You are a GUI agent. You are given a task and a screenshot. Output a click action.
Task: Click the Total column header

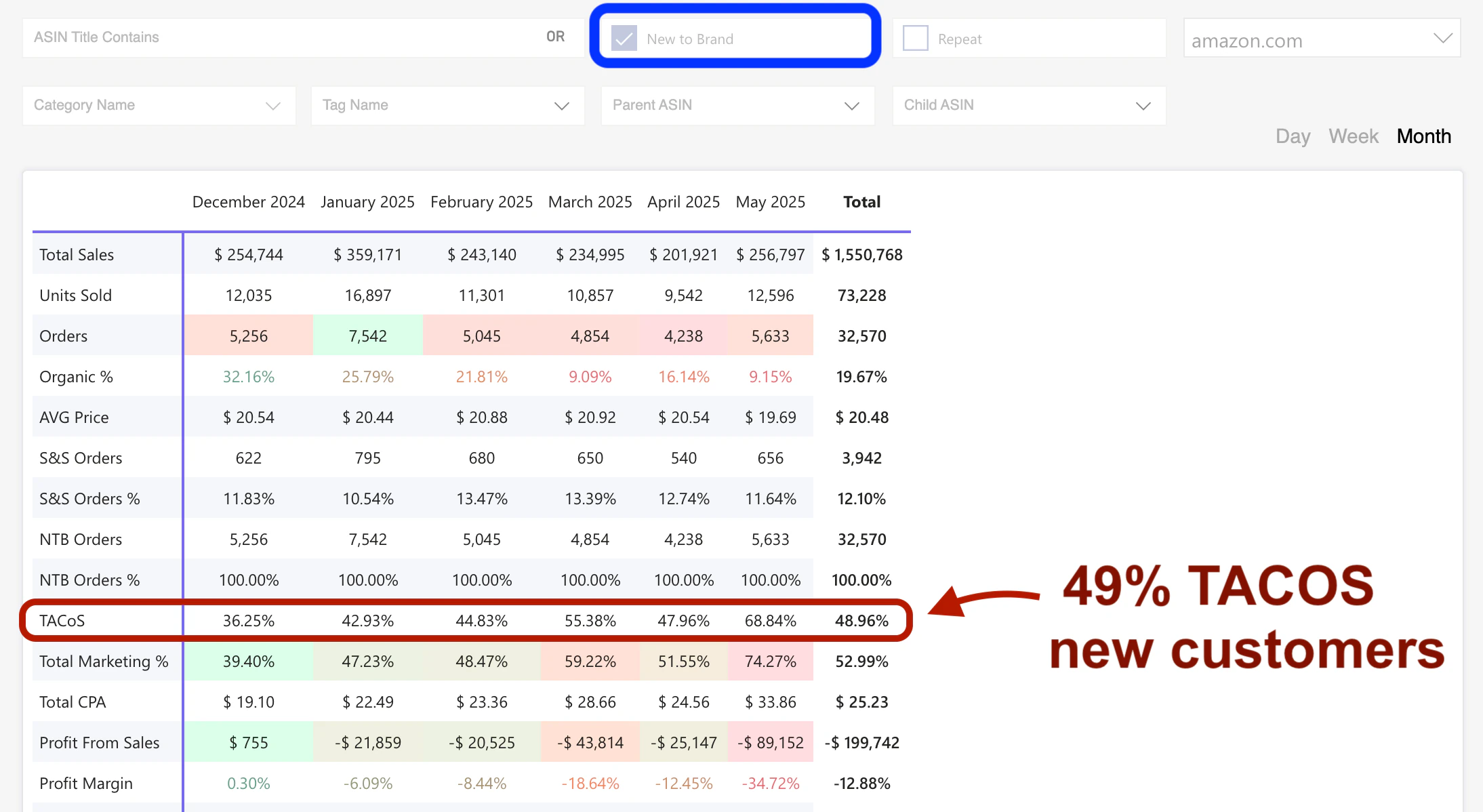point(861,202)
